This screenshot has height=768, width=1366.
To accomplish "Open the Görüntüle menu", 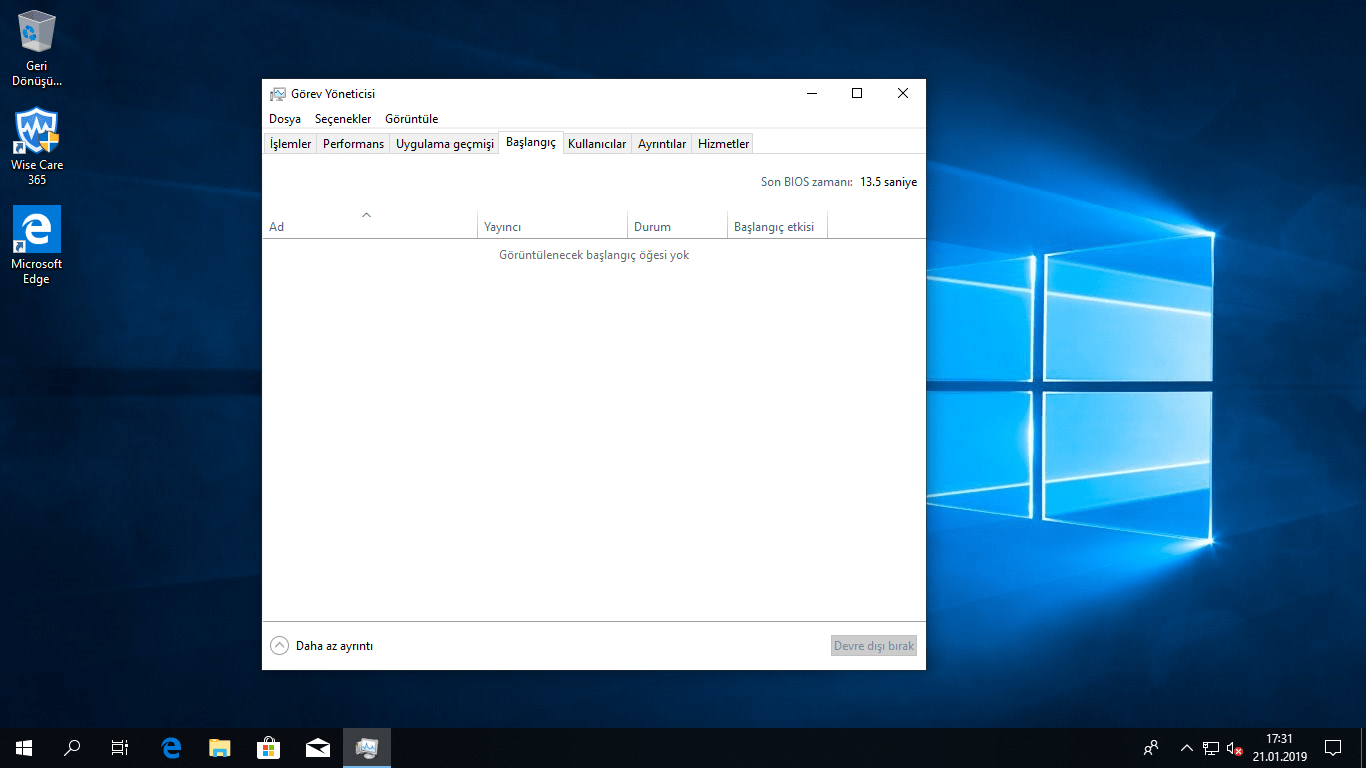I will [x=412, y=119].
